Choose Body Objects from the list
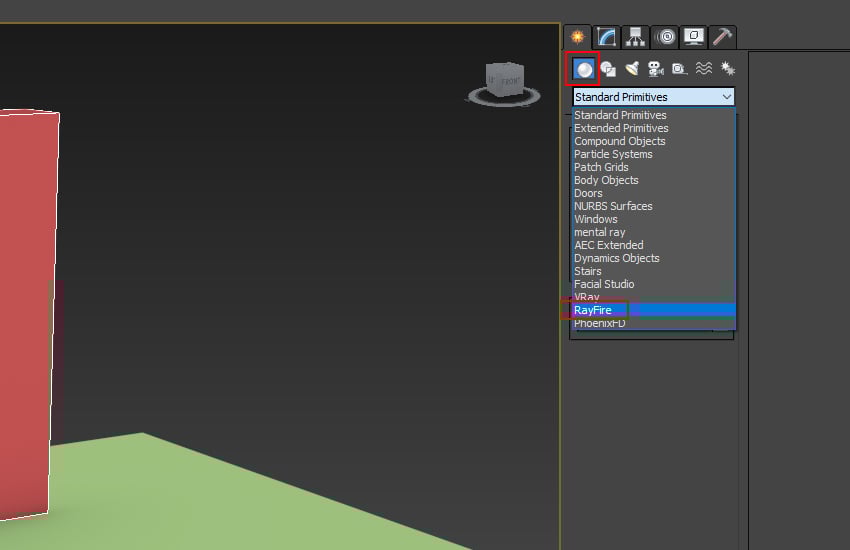 [654, 180]
